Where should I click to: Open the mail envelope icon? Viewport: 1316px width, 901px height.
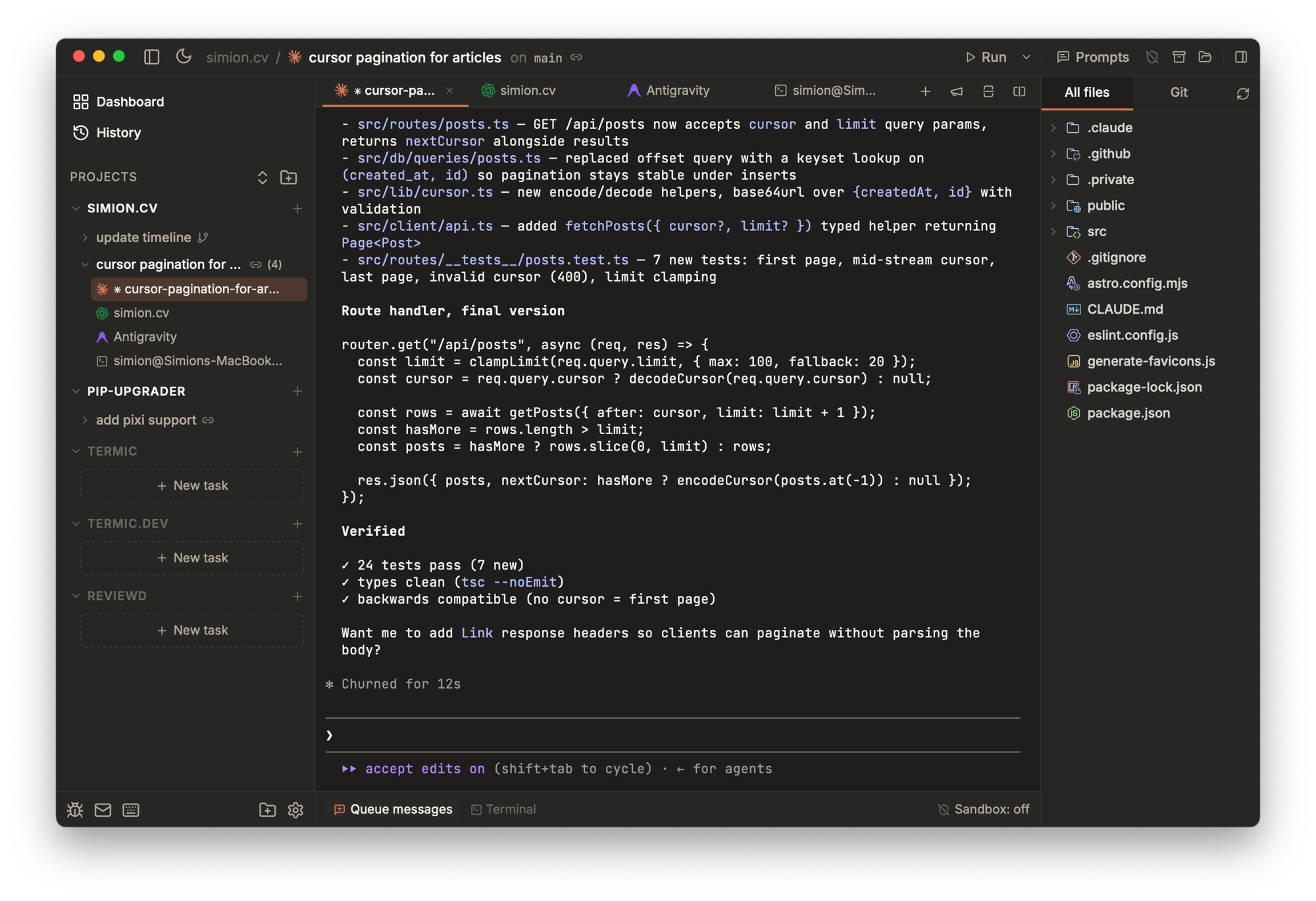click(x=103, y=810)
